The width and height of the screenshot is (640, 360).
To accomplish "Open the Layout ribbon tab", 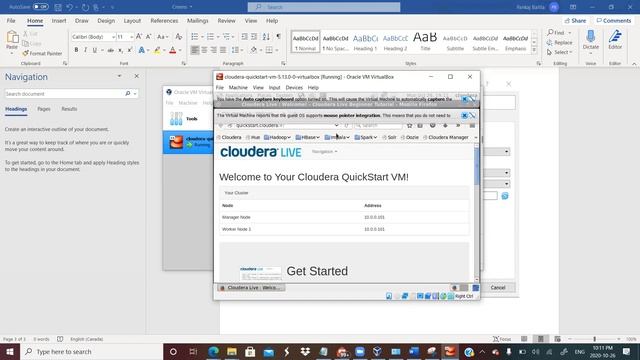I will click(132, 20).
